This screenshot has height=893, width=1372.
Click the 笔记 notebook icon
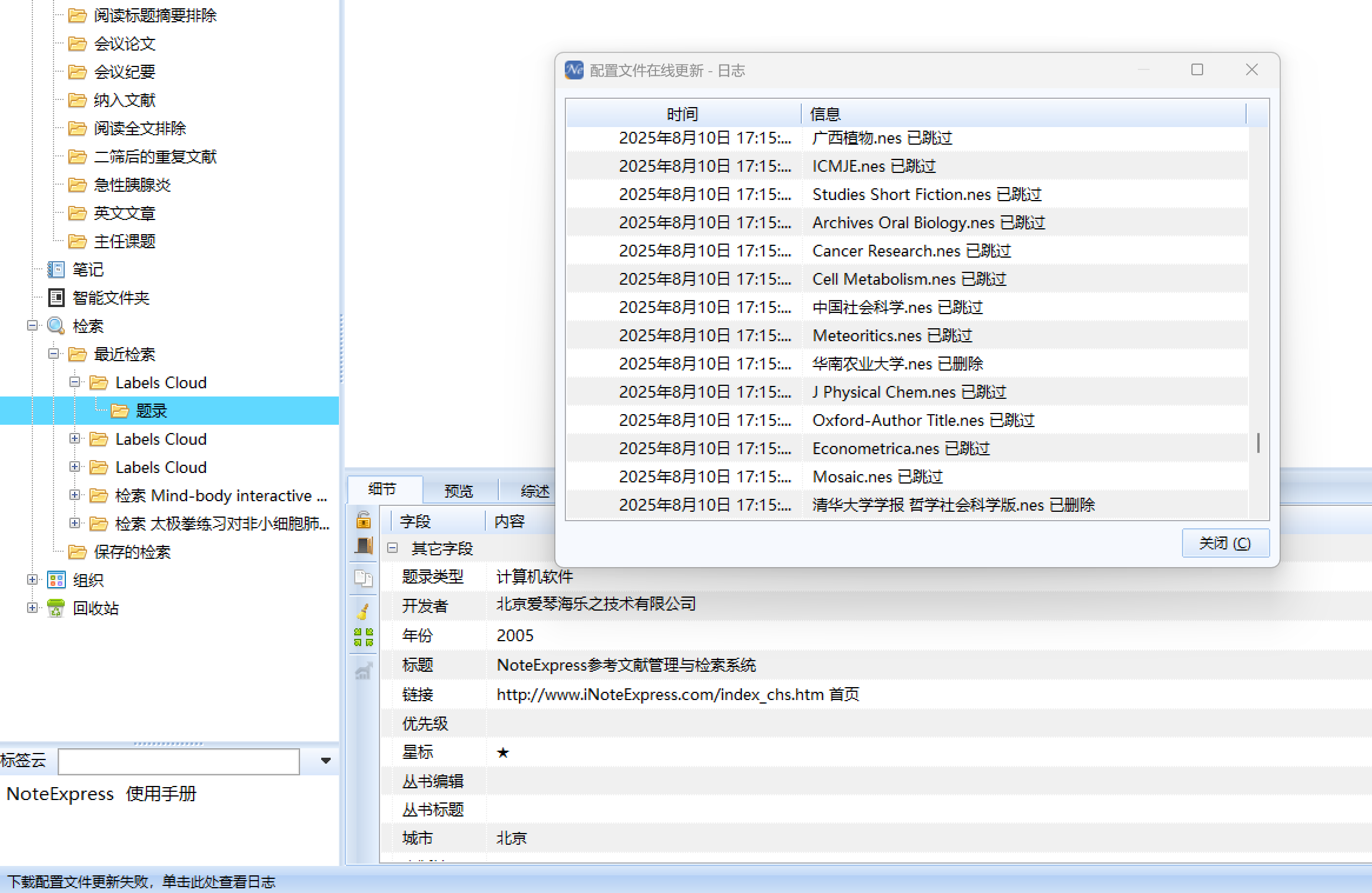click(56, 269)
